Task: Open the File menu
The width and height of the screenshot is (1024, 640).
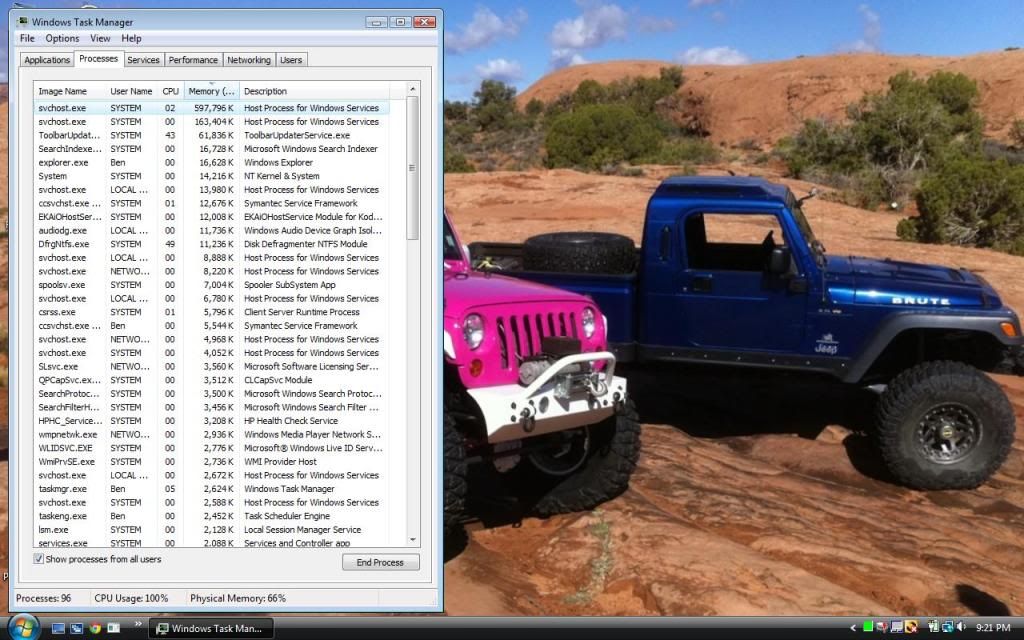Action: pos(27,39)
